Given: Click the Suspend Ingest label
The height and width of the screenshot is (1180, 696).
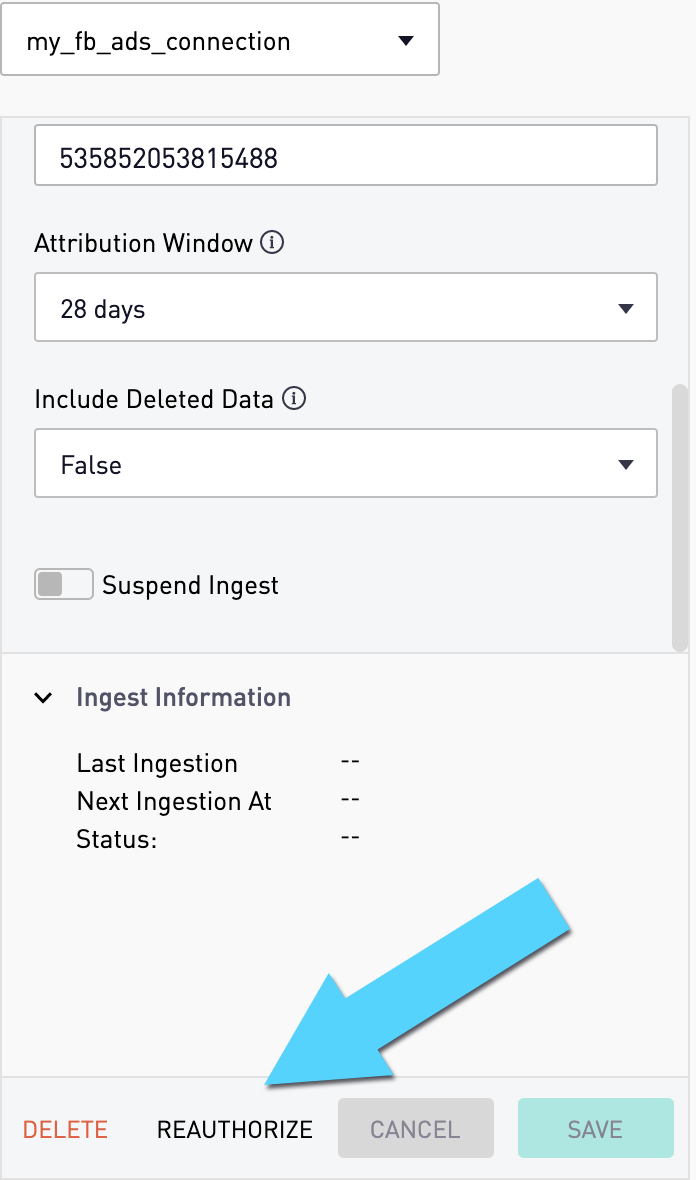Looking at the screenshot, I should point(190,585).
